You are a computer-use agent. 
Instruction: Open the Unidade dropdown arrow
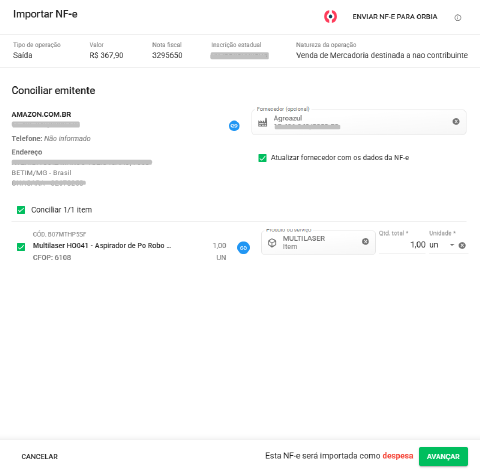click(452, 245)
